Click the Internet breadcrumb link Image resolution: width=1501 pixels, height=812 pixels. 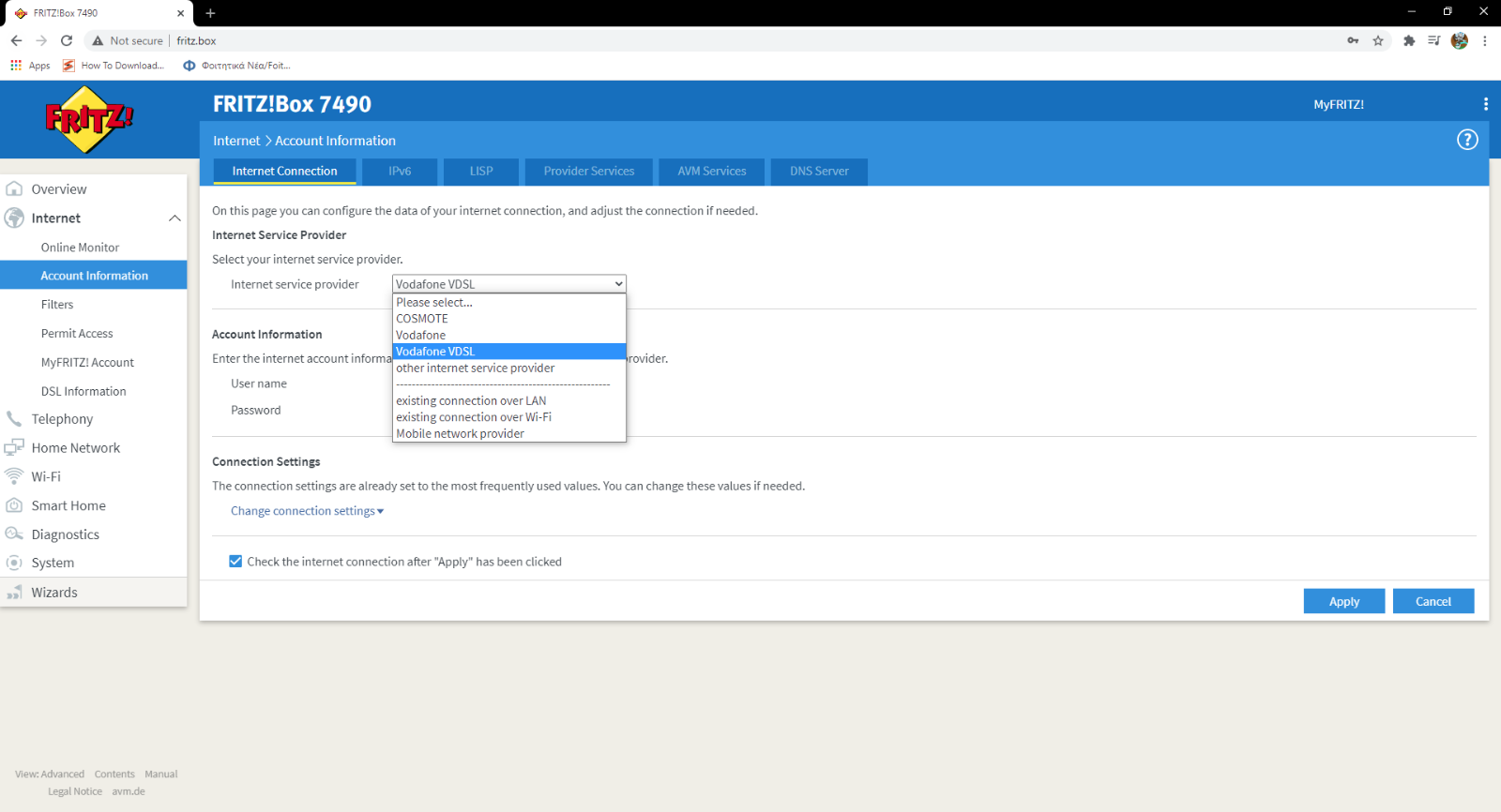(236, 141)
